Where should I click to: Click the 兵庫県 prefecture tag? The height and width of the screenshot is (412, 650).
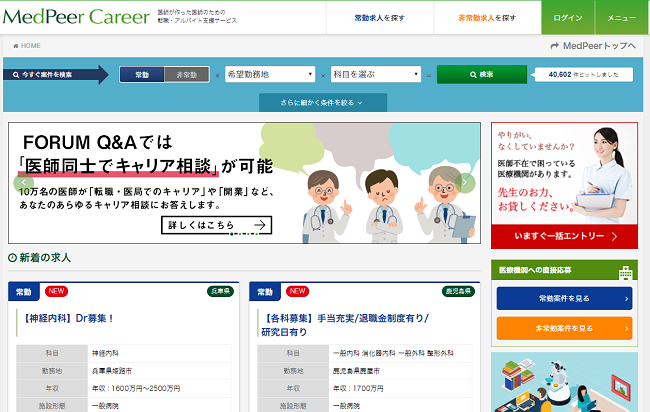(220, 291)
